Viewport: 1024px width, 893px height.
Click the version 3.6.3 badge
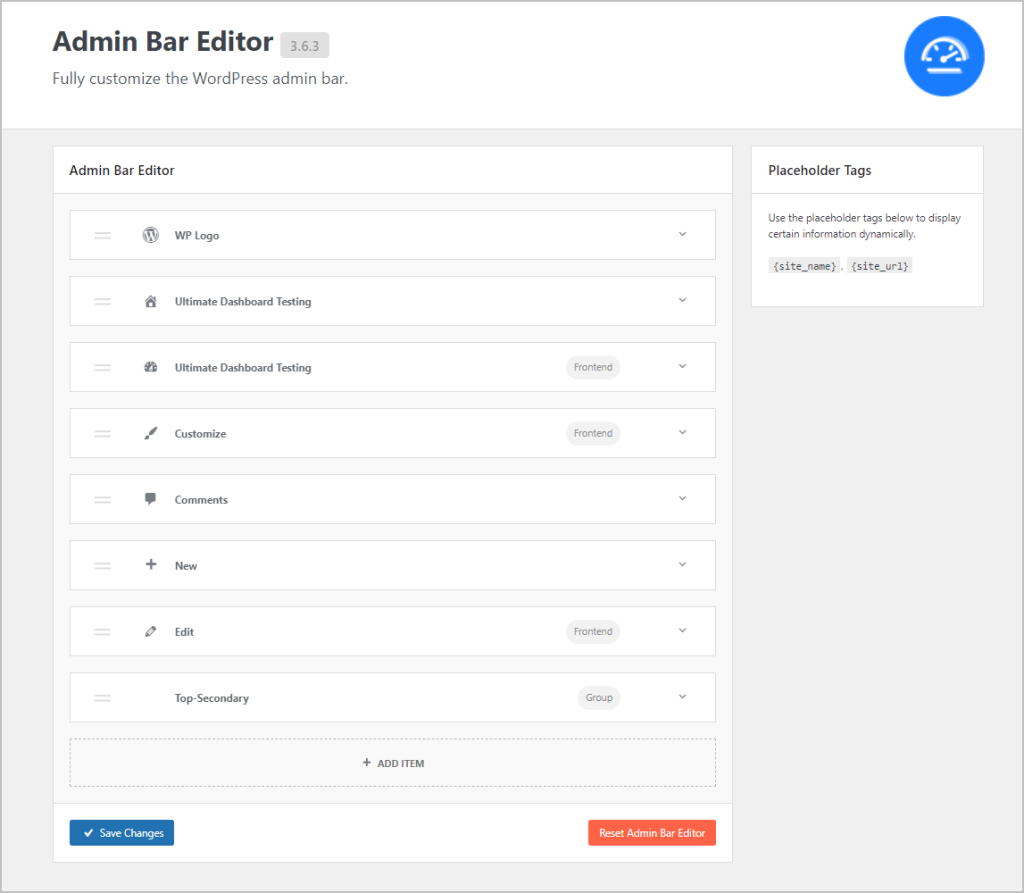pos(304,46)
